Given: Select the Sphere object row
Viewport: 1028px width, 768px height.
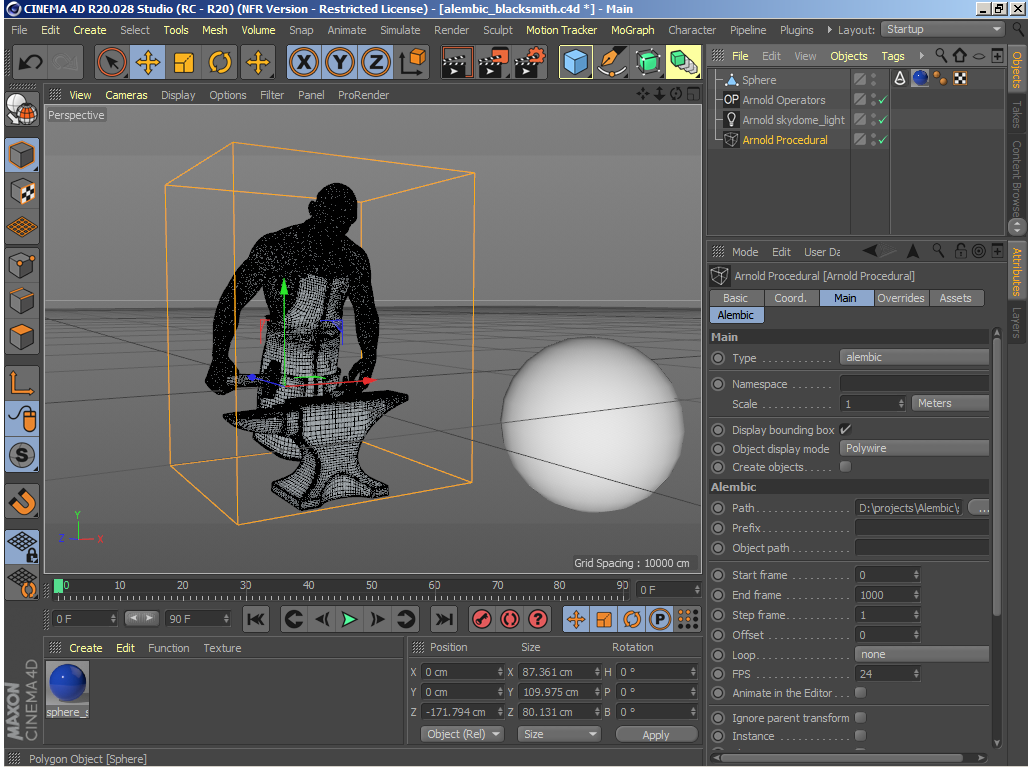Looking at the screenshot, I should 759,80.
